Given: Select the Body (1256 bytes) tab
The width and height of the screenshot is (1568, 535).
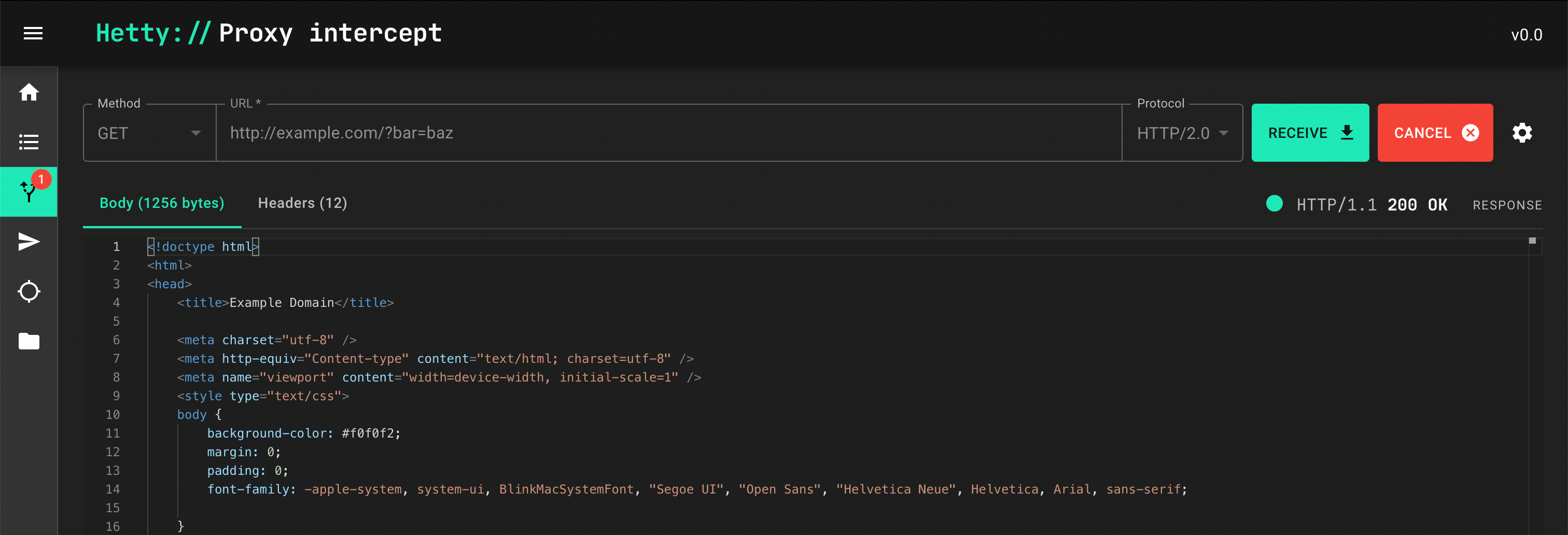Looking at the screenshot, I should [161, 203].
